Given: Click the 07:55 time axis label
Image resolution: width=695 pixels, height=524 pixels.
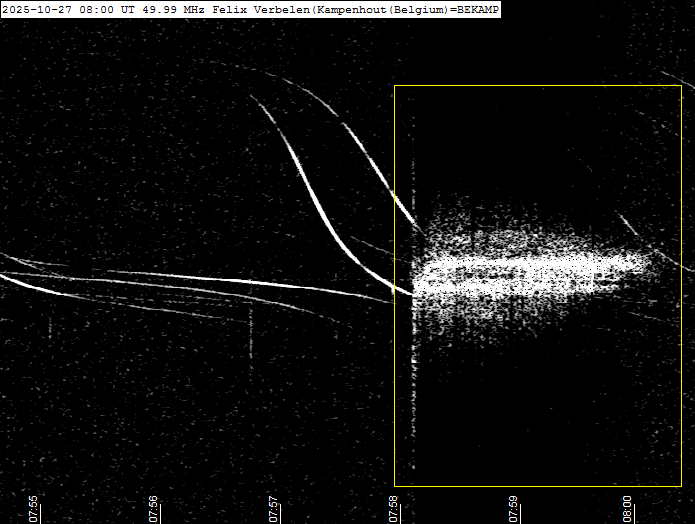Looking at the screenshot, I should tap(34, 507).
